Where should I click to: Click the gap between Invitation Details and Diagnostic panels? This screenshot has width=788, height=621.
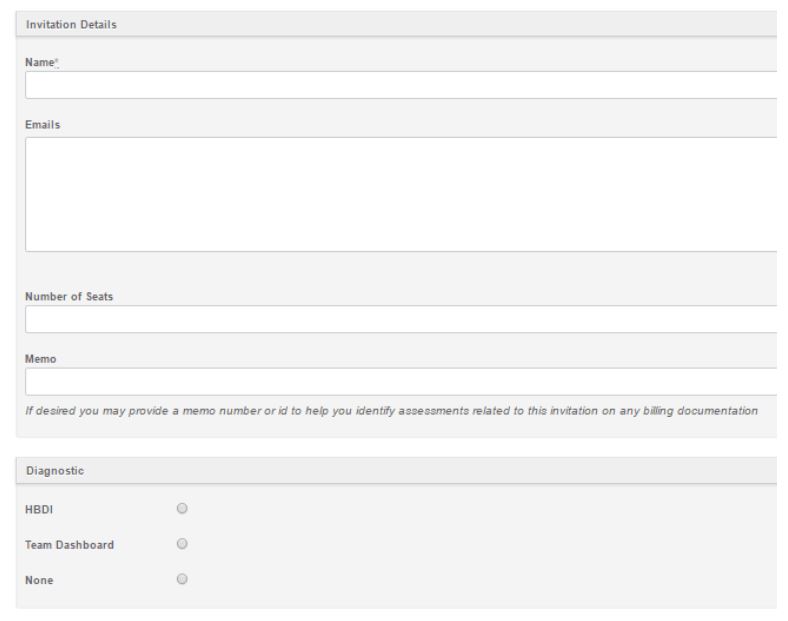coord(400,447)
